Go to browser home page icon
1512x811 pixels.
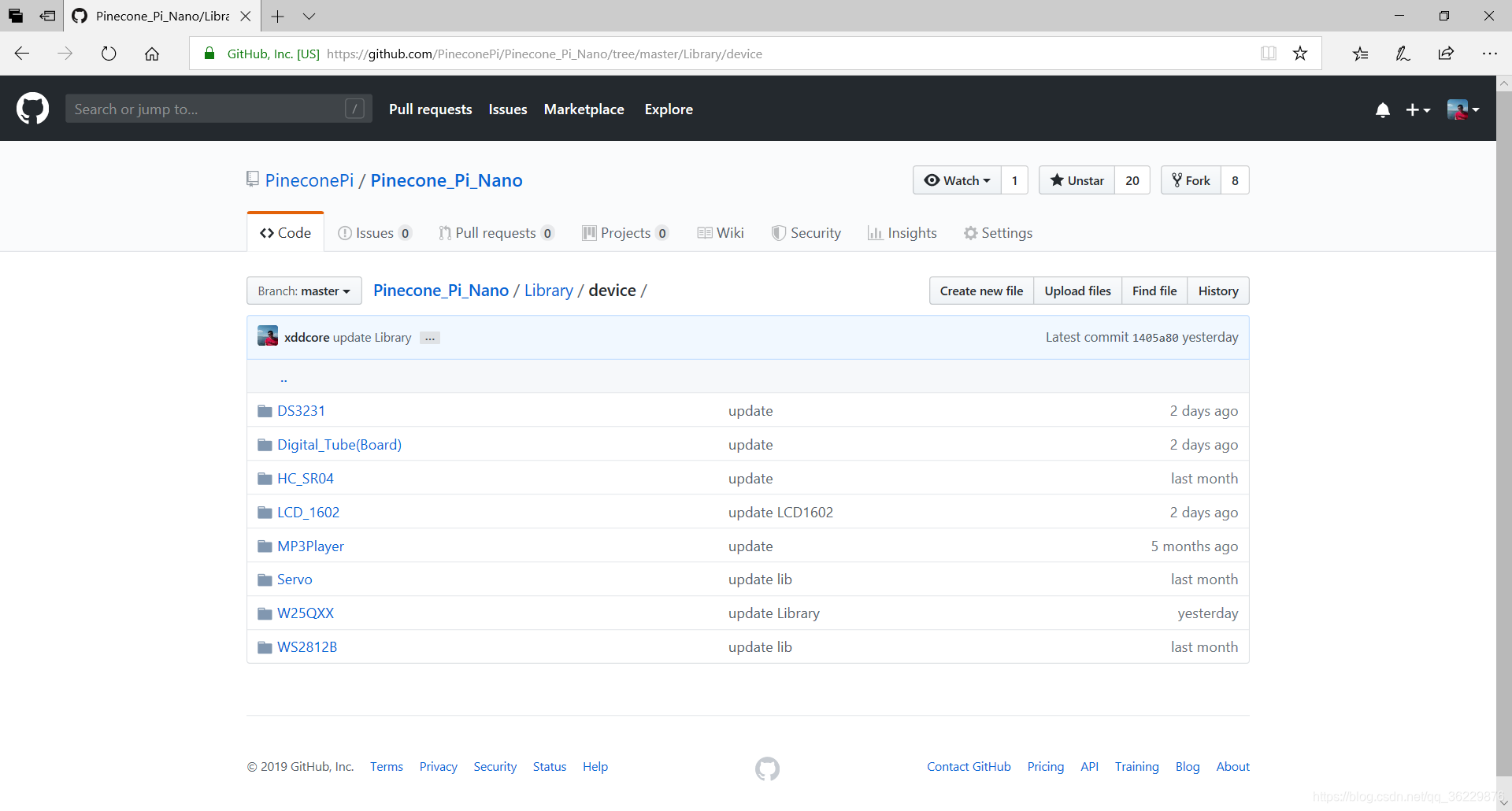click(x=152, y=54)
